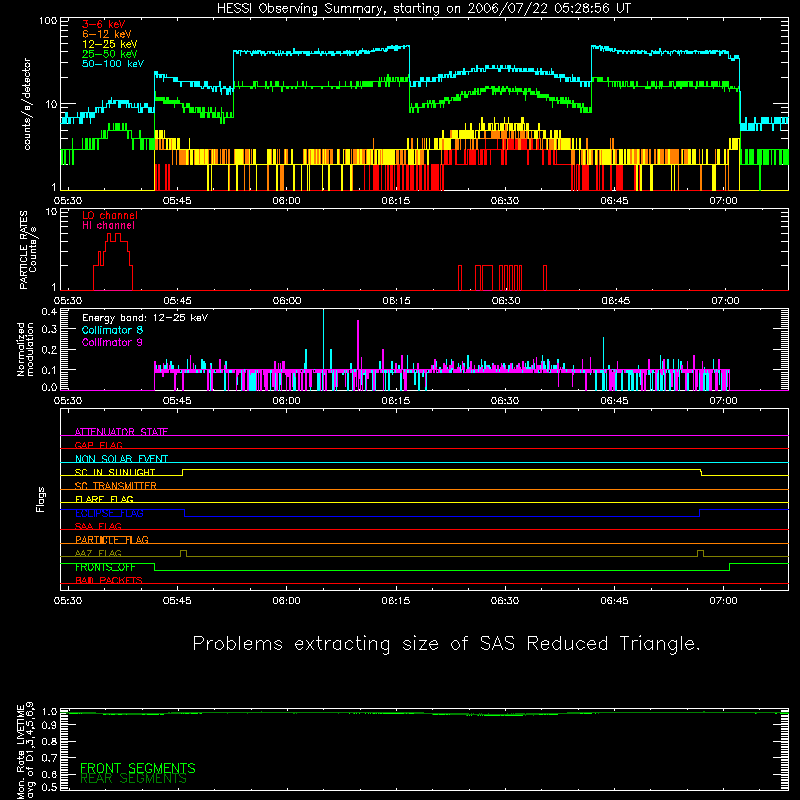Select the red 3-6 keV legend label
This screenshot has width=800, height=800.
(x=103, y=24)
